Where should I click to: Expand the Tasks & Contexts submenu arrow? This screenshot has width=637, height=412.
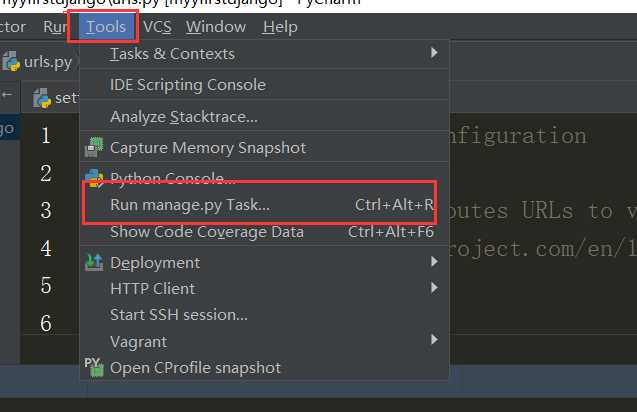coord(434,53)
